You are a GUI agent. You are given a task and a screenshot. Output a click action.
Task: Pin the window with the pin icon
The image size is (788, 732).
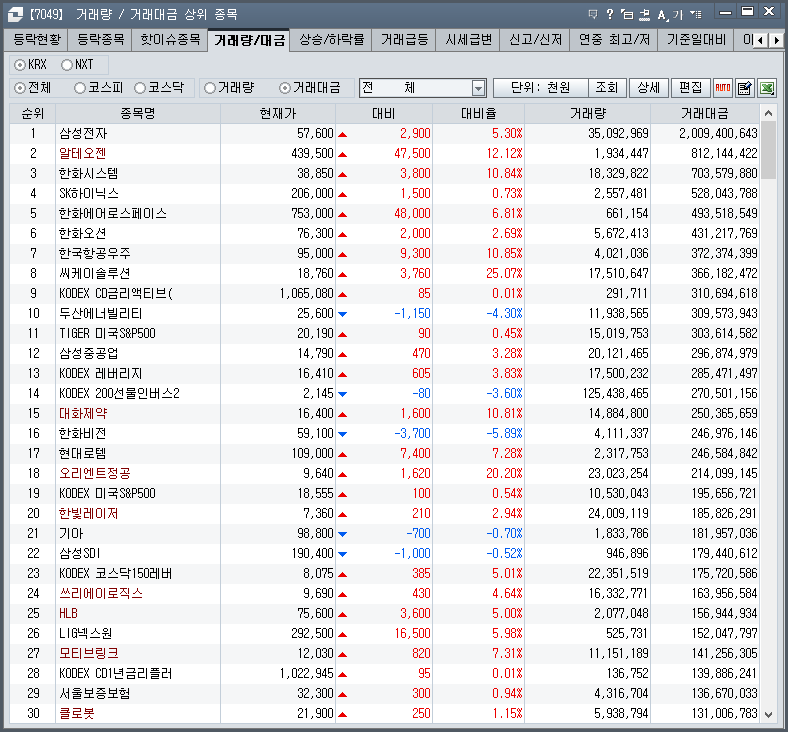click(644, 15)
